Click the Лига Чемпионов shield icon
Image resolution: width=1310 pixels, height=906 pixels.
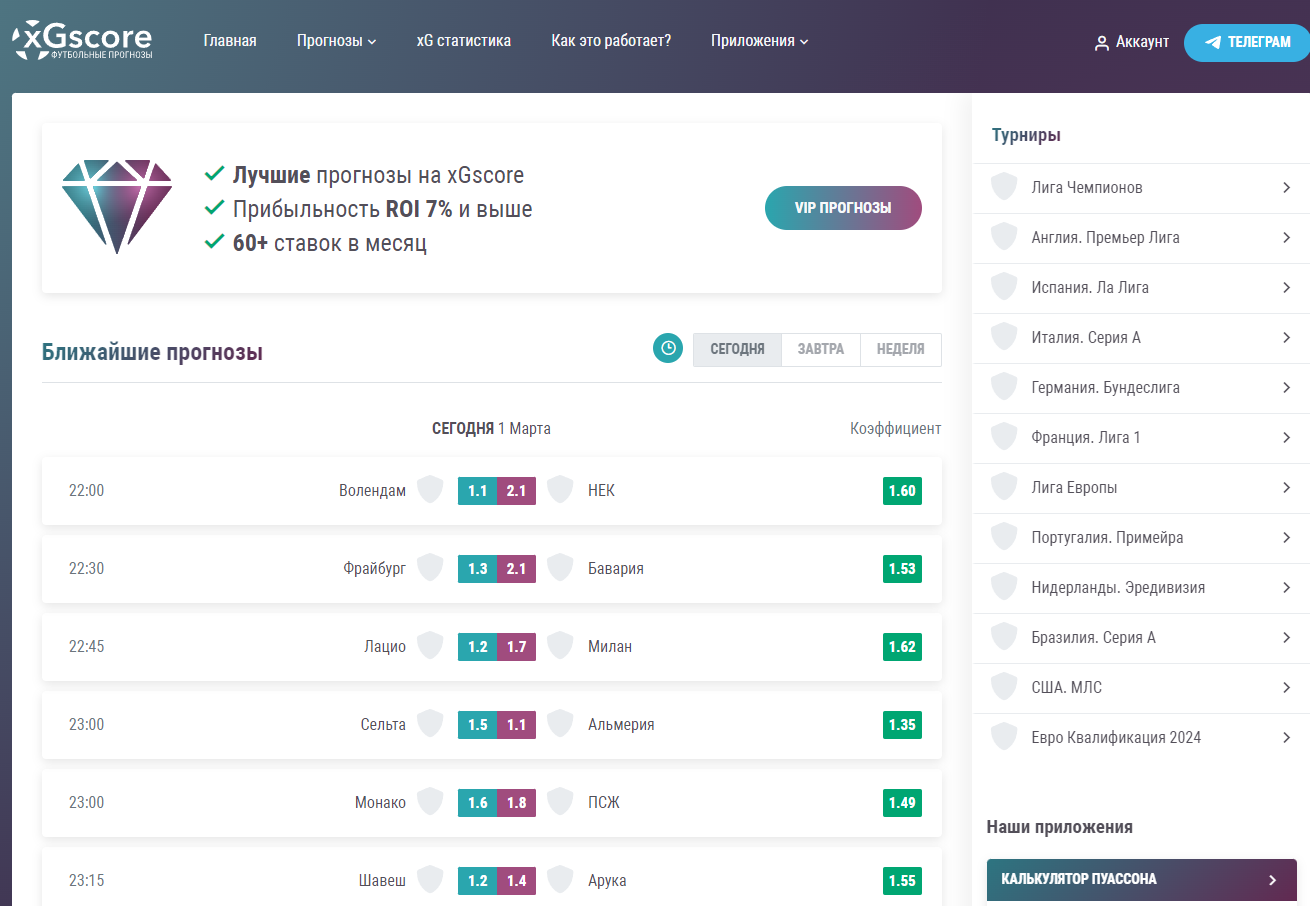1004,188
